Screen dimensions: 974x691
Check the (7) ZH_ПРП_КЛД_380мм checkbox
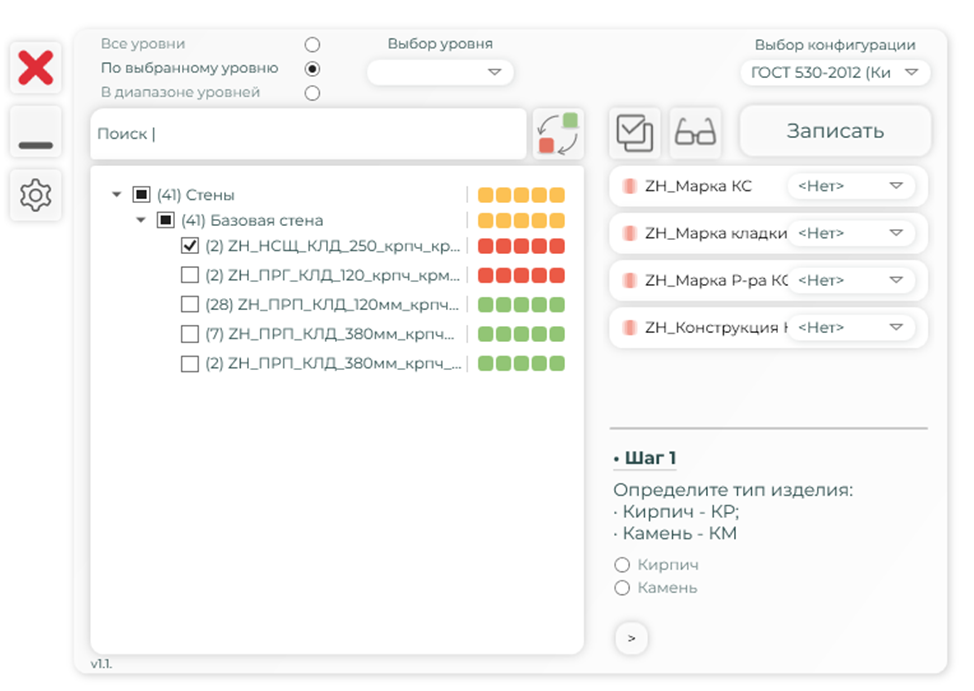pyautogui.click(x=189, y=334)
